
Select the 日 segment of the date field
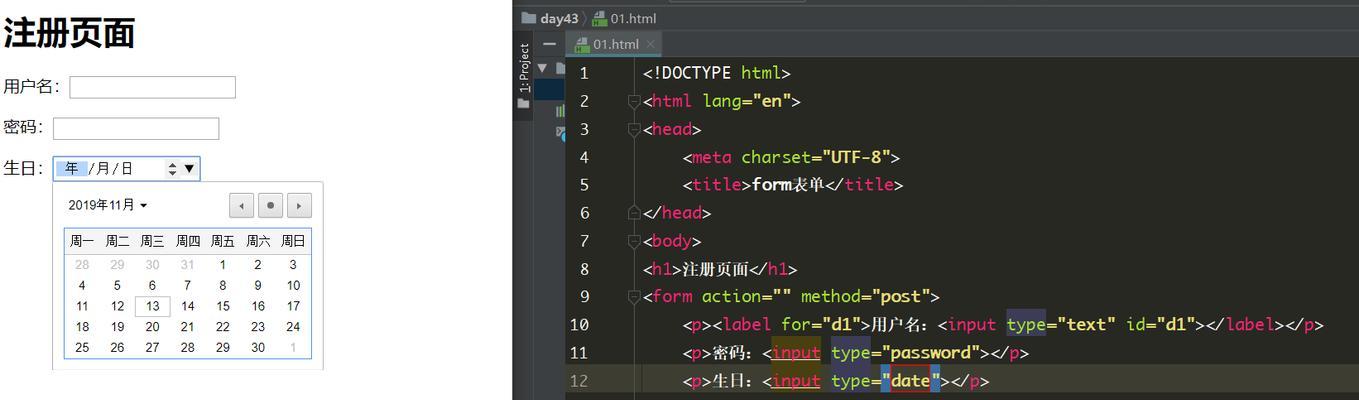tap(126, 169)
